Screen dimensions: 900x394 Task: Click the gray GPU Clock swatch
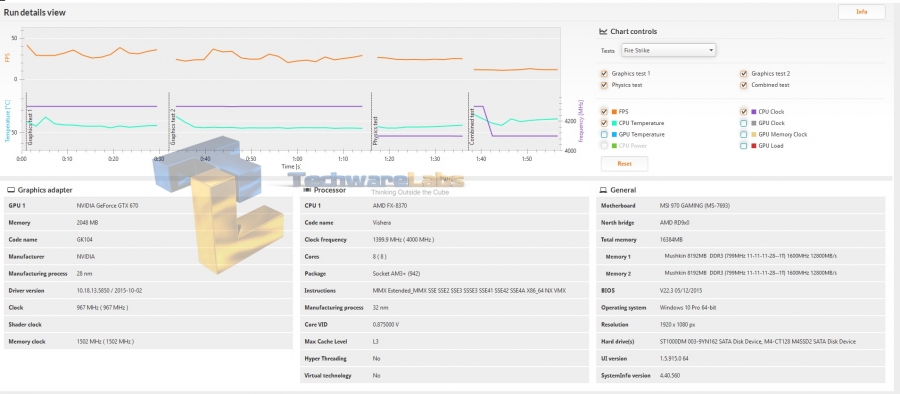click(x=754, y=123)
